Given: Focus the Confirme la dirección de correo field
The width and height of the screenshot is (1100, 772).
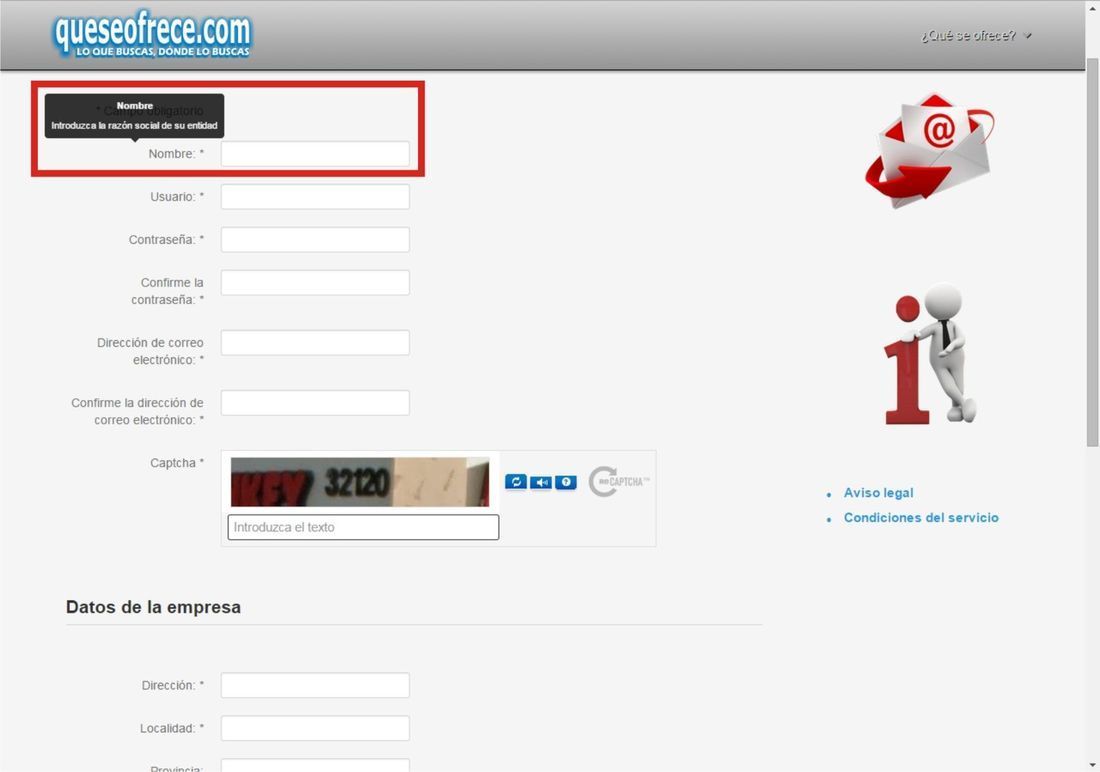Looking at the screenshot, I should point(315,403).
